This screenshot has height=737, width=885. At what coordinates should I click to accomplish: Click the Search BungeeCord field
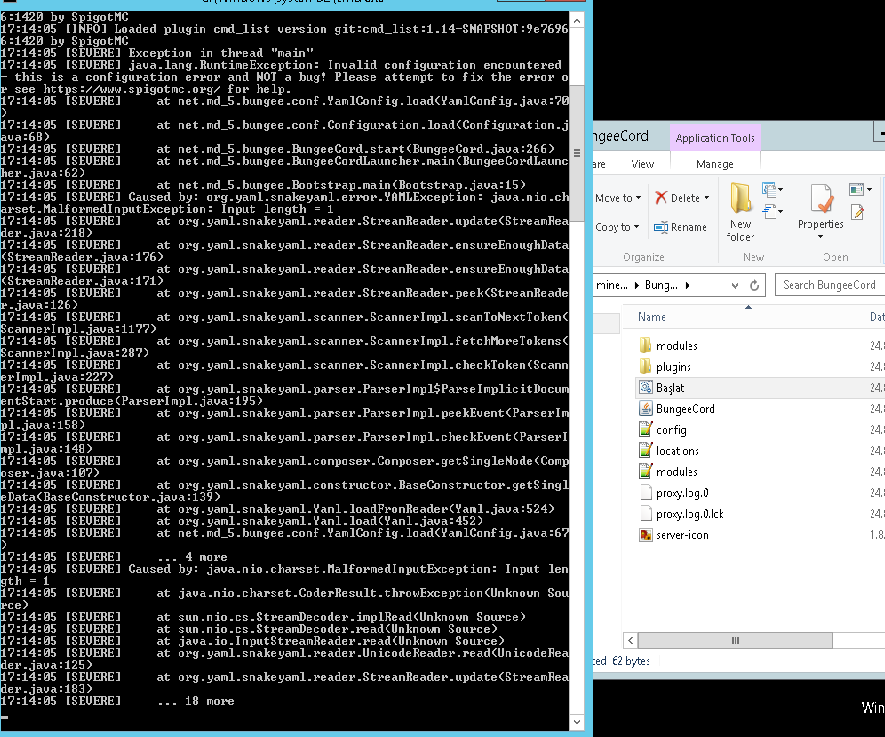click(x=830, y=285)
